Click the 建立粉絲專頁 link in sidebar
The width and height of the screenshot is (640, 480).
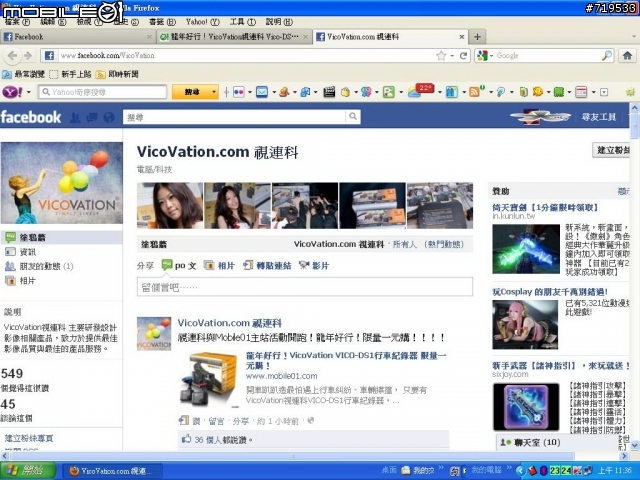coord(29,438)
